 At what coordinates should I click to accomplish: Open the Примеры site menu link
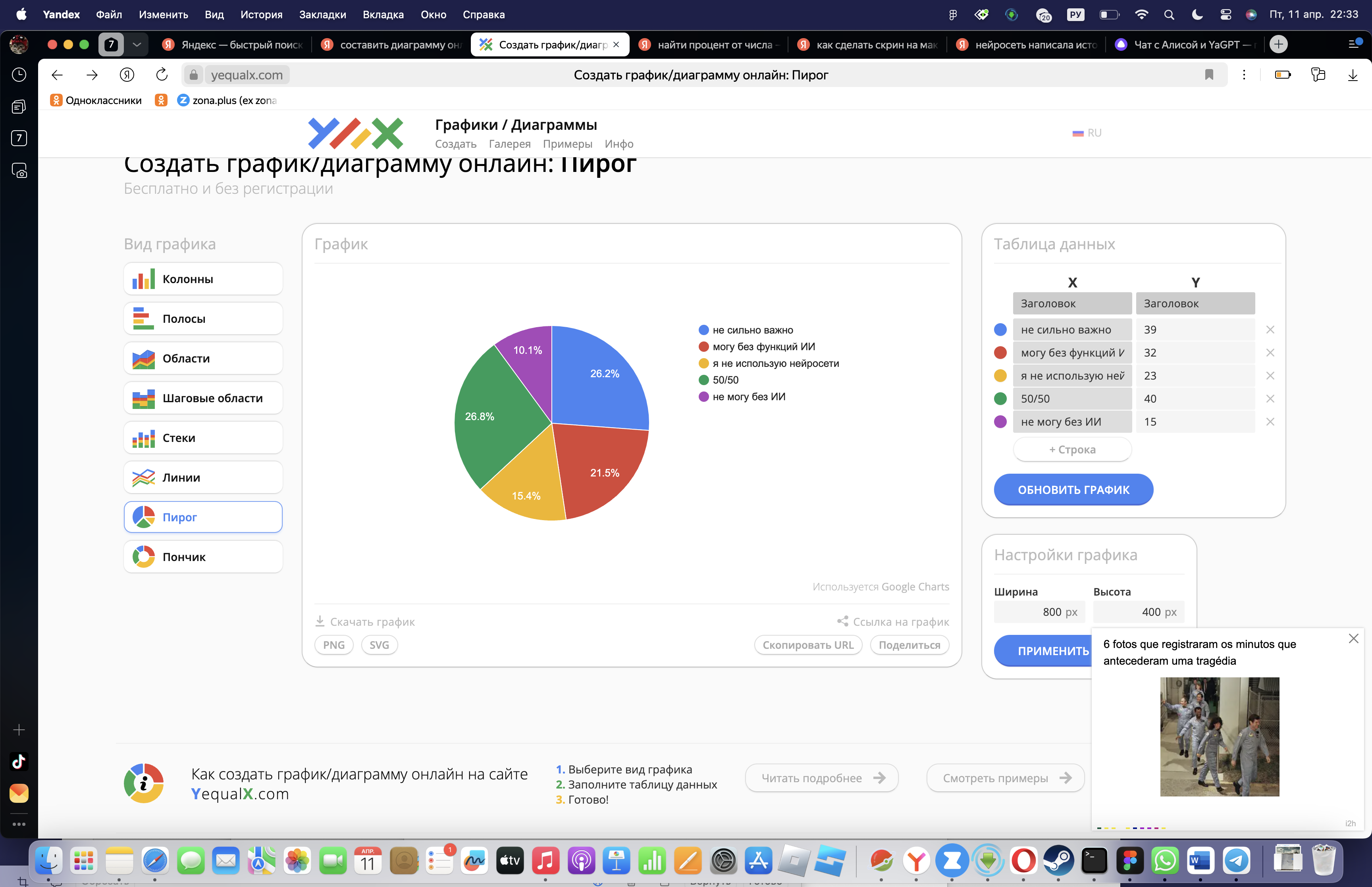[x=568, y=144]
